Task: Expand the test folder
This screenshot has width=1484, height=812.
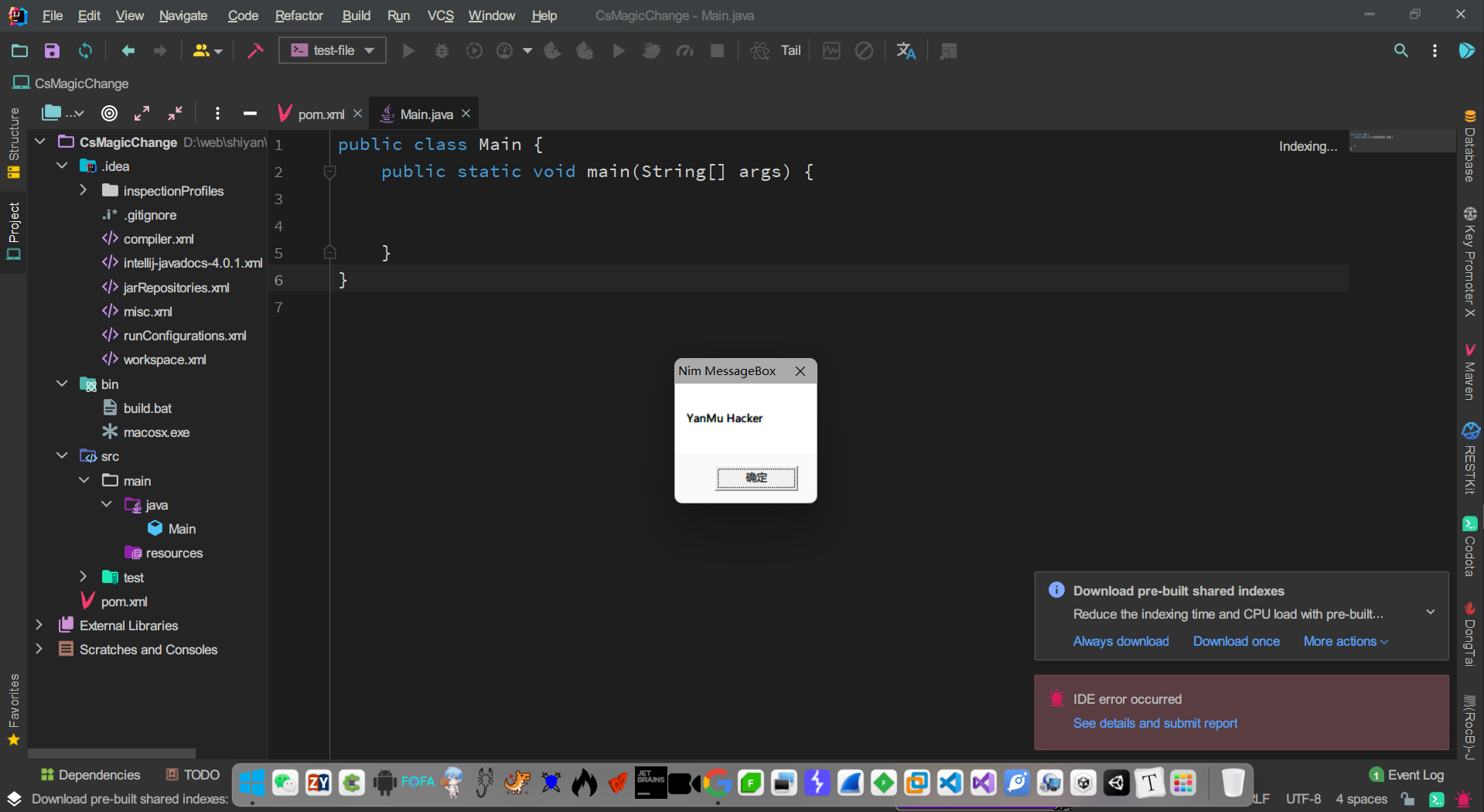Action: tap(84, 577)
